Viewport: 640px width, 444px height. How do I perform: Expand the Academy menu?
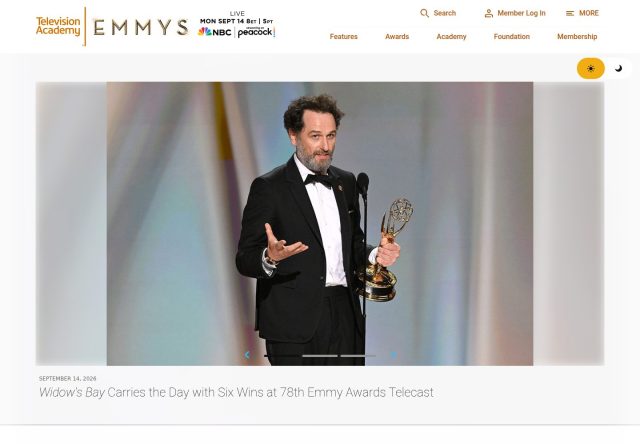451,37
